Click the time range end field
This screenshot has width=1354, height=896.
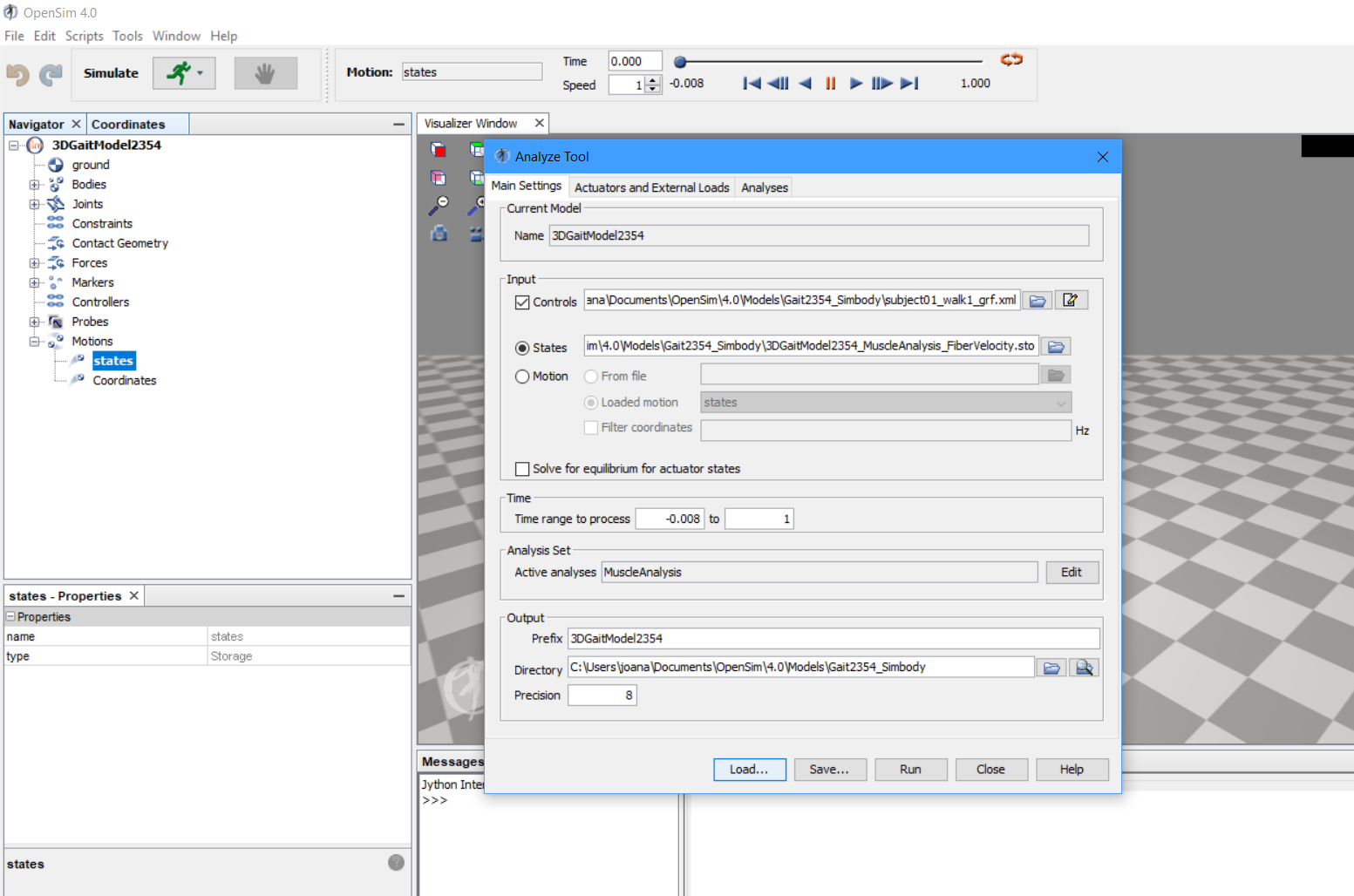click(x=759, y=519)
